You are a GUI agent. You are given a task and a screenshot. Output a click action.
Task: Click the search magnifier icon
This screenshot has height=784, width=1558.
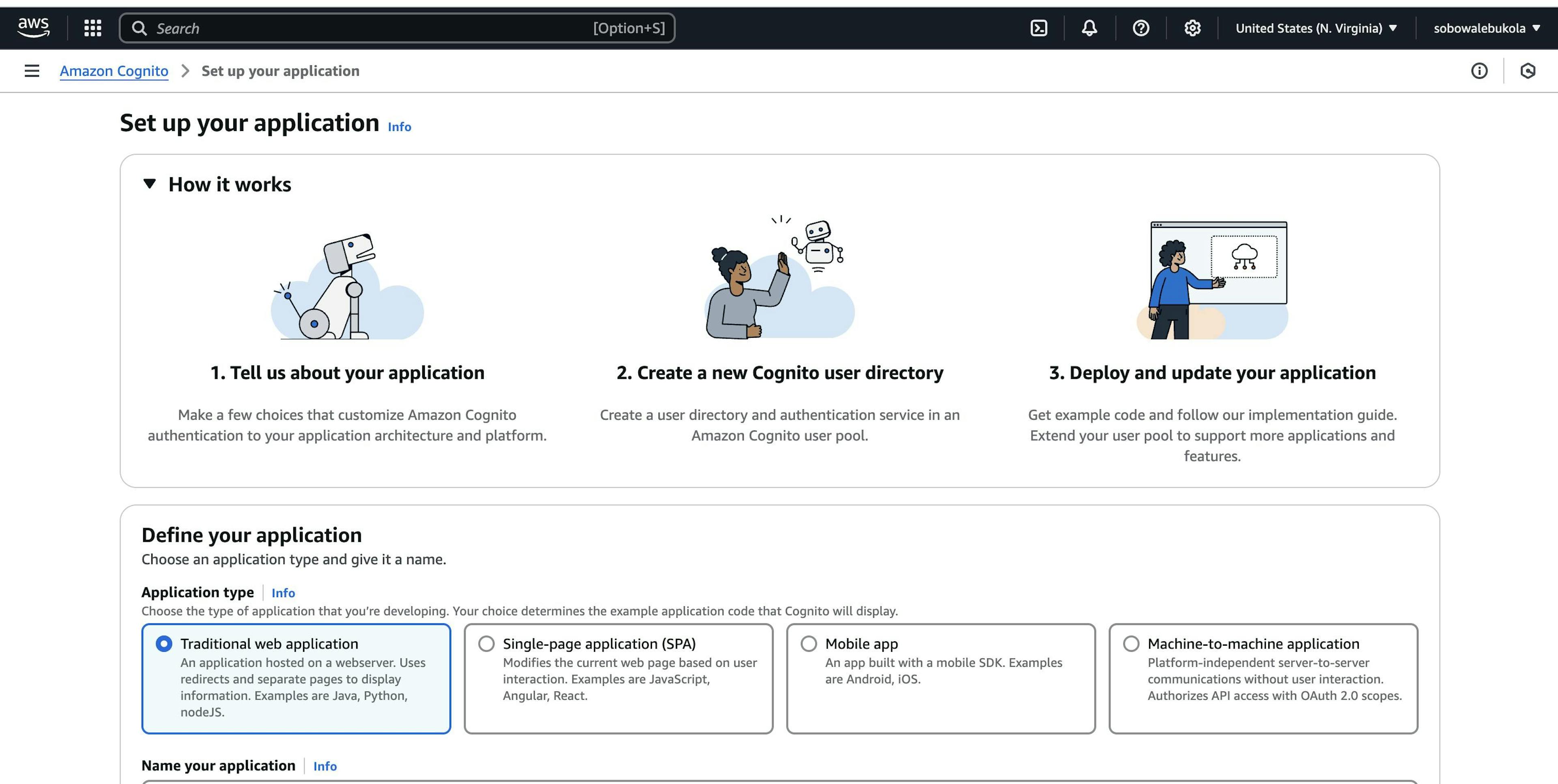(139, 28)
